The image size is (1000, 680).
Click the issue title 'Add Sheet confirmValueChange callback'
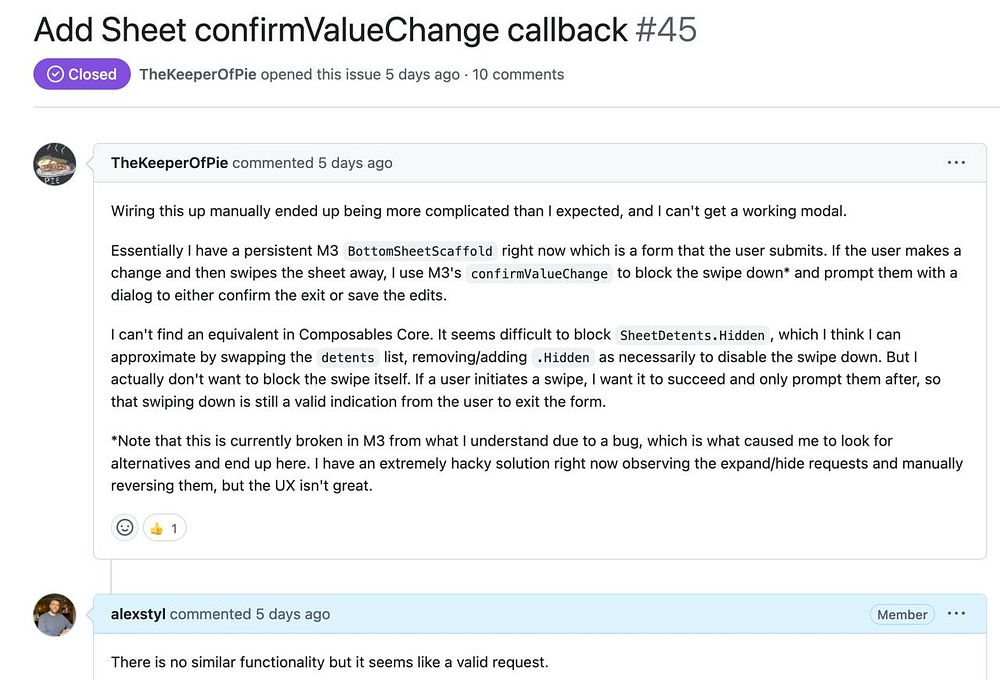pos(330,29)
